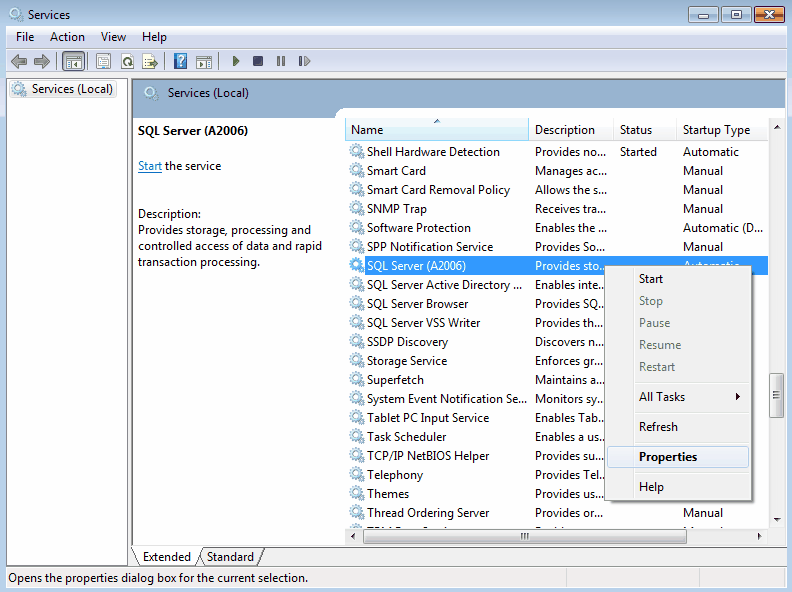Sort by the Name column header
Image resolution: width=792 pixels, height=592 pixels.
(437, 130)
